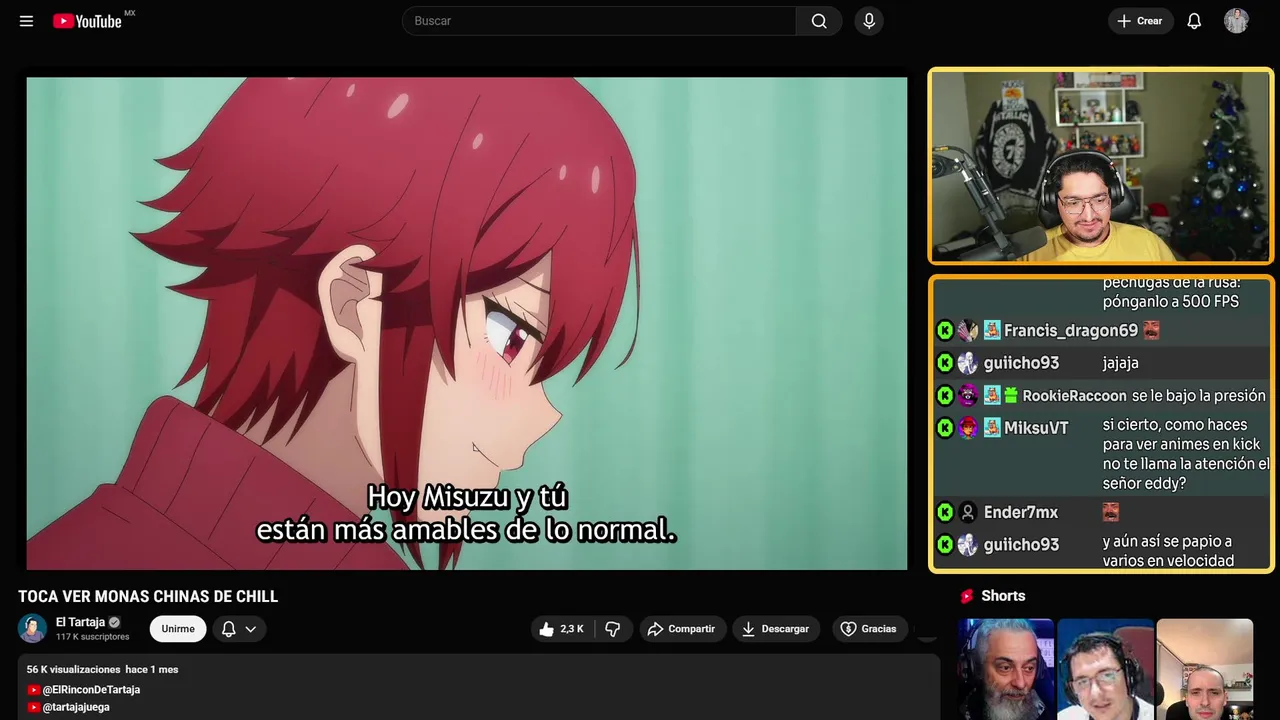The image size is (1280, 720).
Task: Open El Tartaja channel avatar
Action: (x=33, y=628)
